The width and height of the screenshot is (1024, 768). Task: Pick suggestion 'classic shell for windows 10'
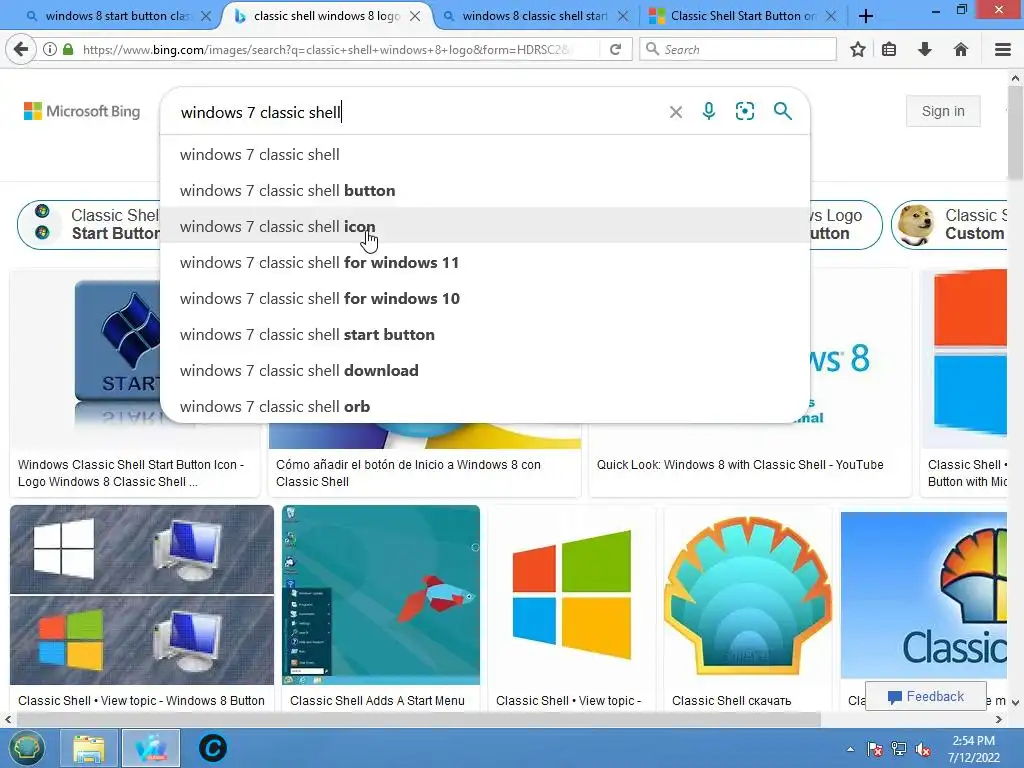(x=485, y=298)
